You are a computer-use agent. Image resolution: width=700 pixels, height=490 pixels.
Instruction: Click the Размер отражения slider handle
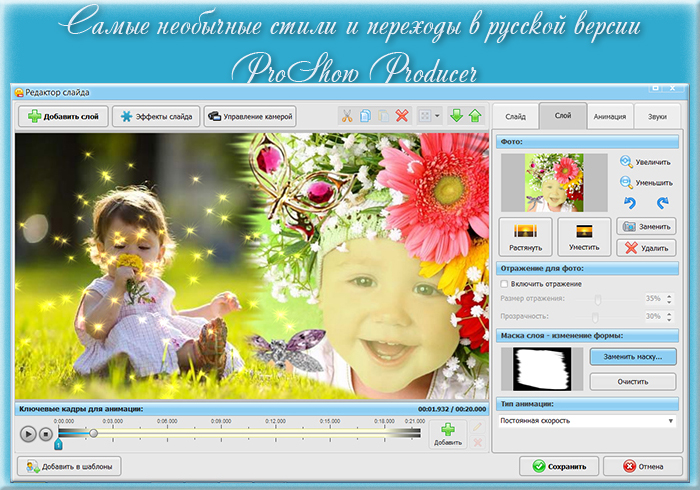(597, 299)
